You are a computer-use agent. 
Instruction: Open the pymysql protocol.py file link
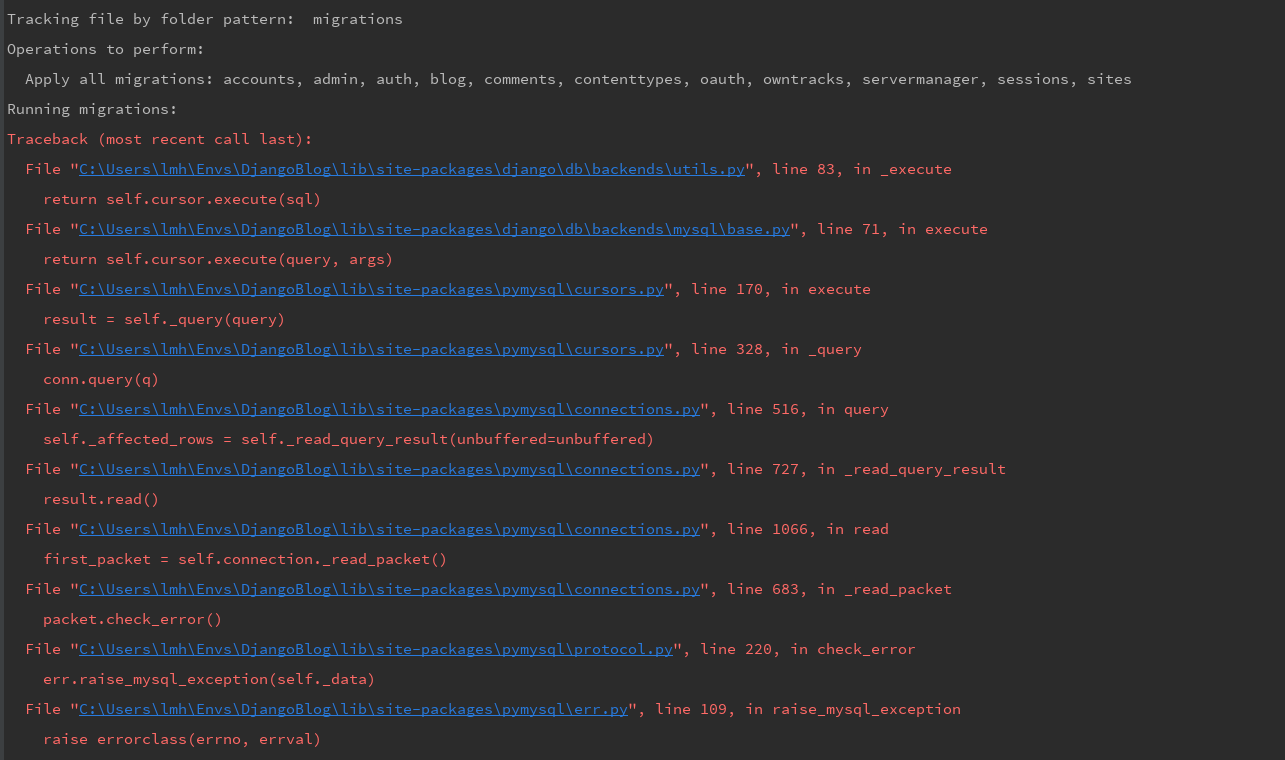(x=376, y=649)
